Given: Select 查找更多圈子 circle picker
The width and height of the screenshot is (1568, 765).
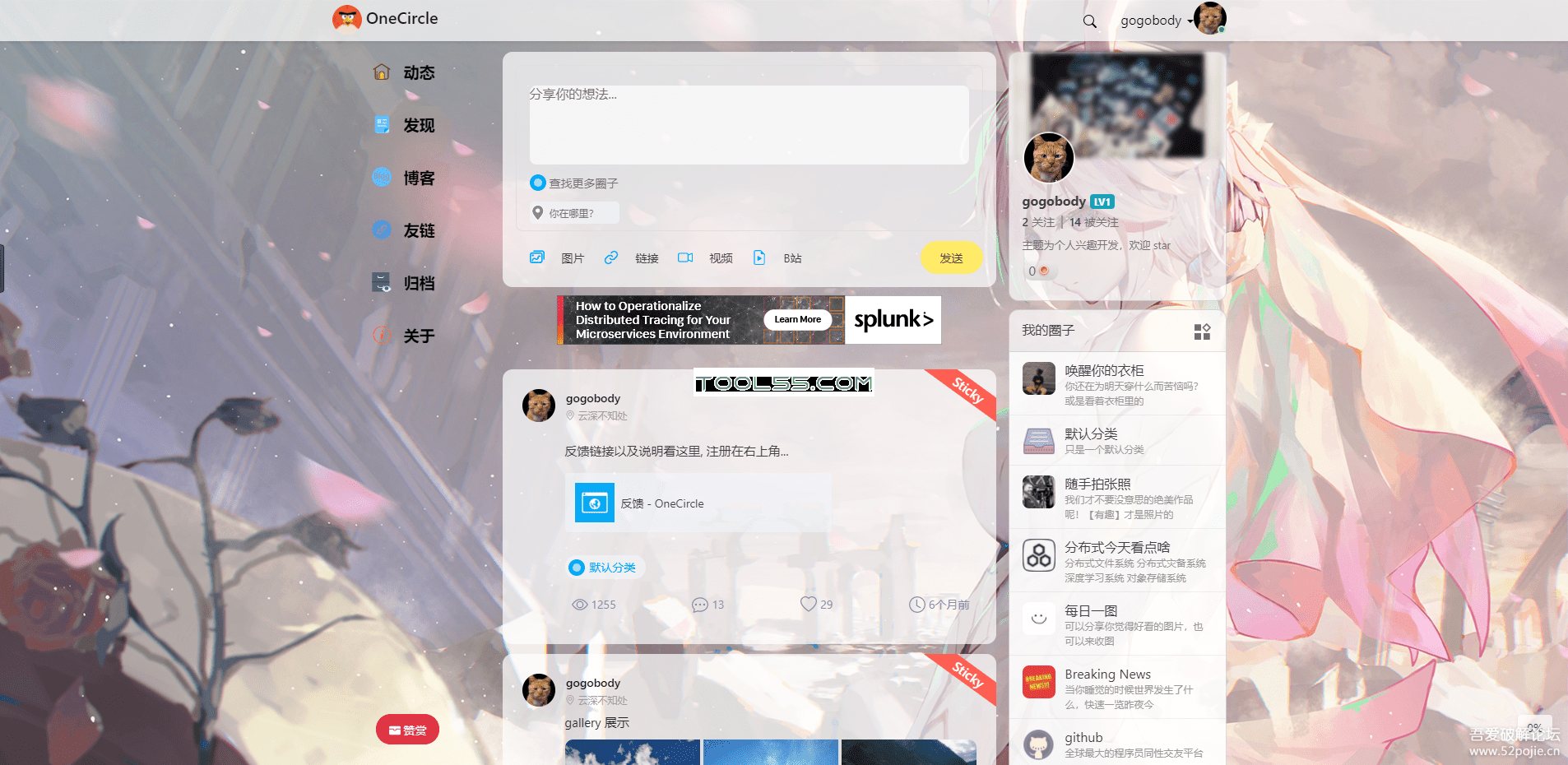Looking at the screenshot, I should coord(574,183).
